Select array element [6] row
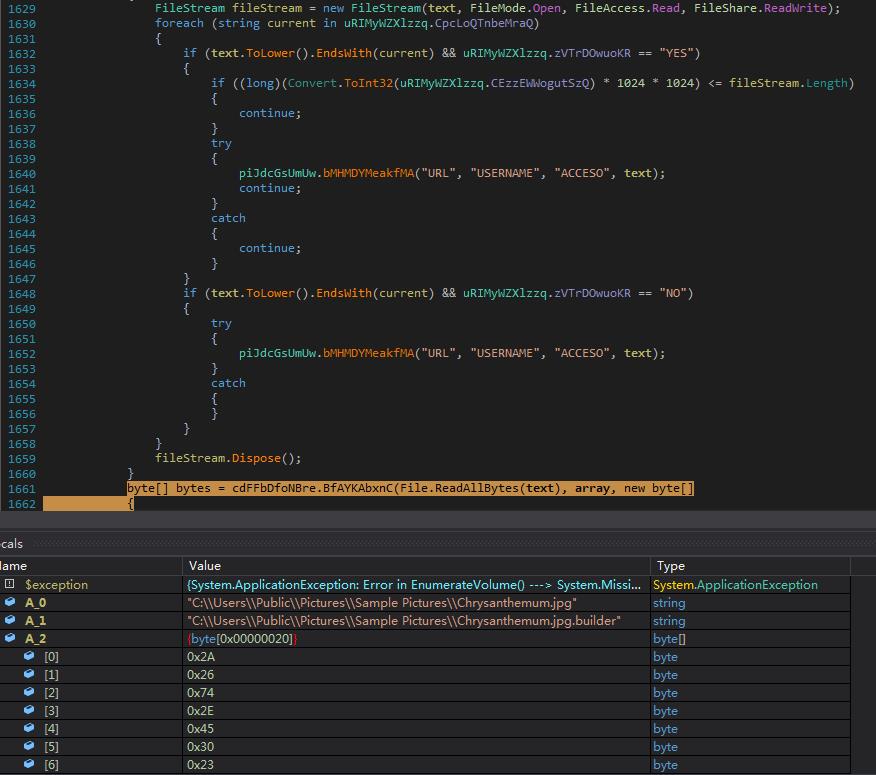Viewport: 876px width, 775px height. [x=425, y=764]
